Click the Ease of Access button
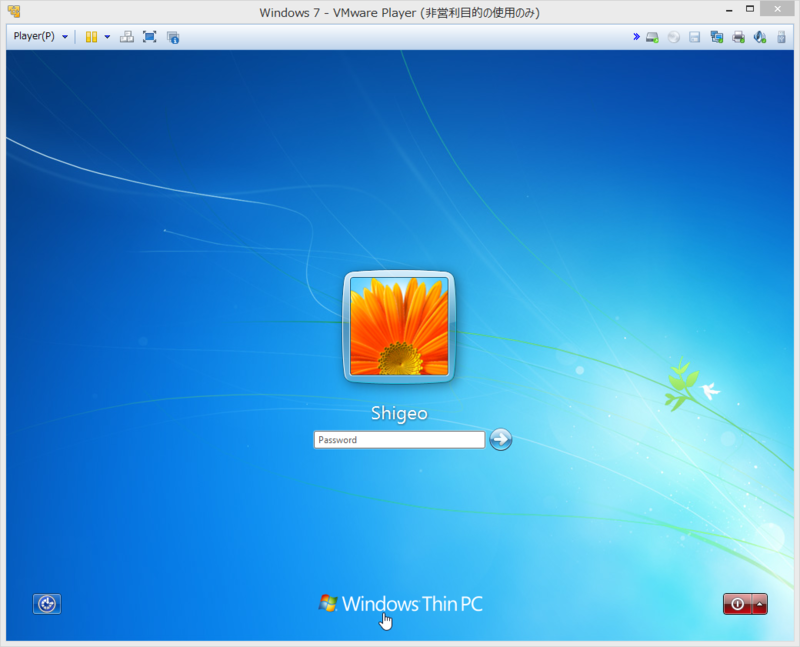The image size is (800, 647). pos(47,604)
